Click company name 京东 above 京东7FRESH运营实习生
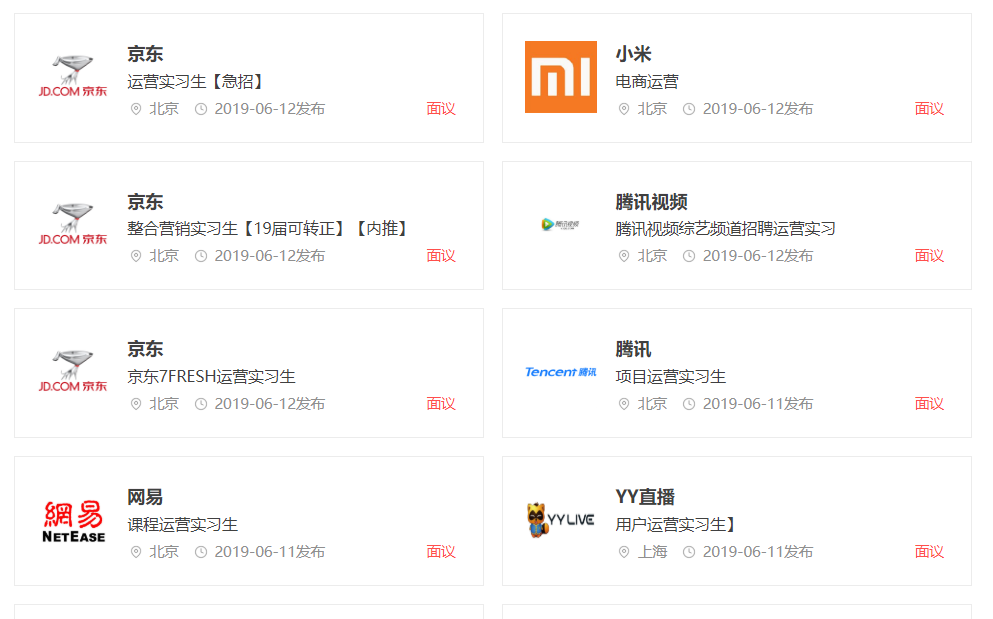Viewport: 993px width, 619px height. pos(145,349)
